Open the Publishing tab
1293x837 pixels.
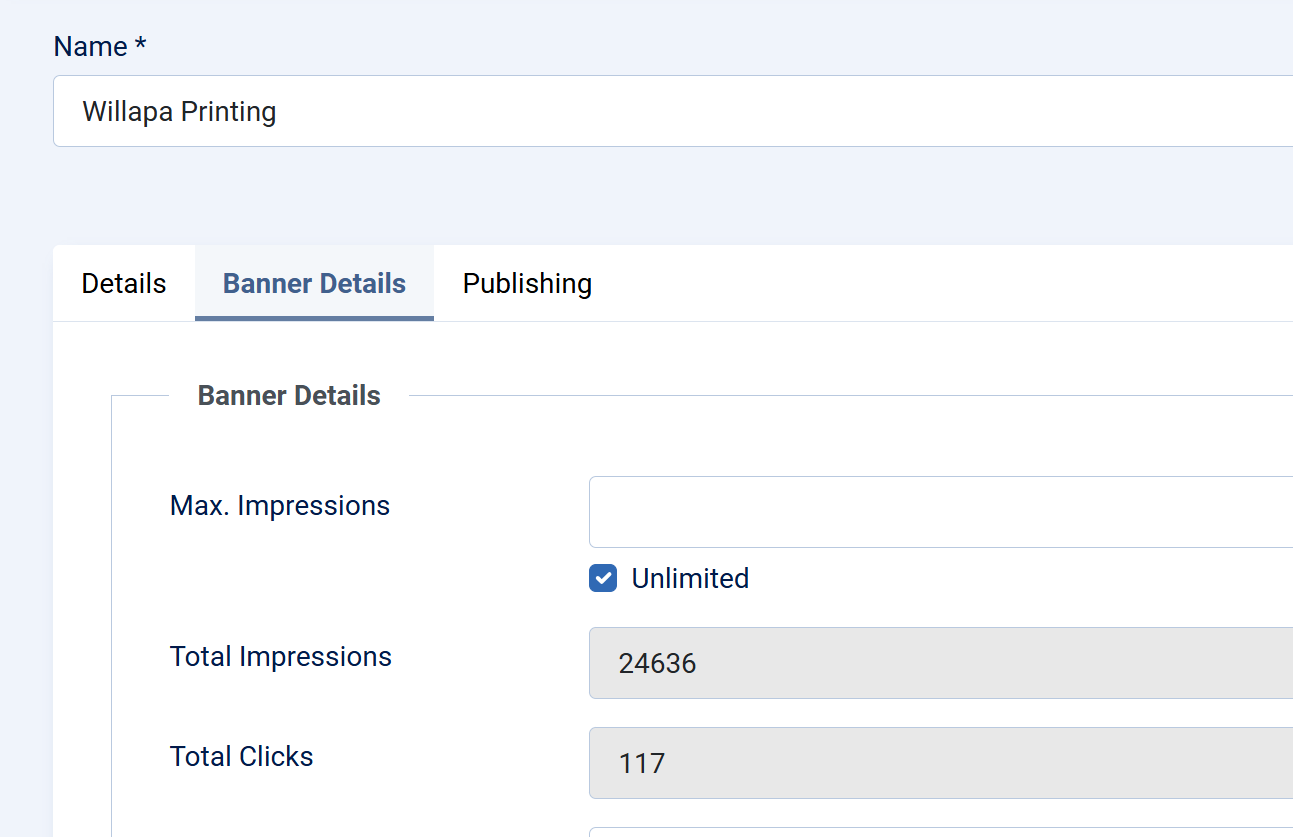pyautogui.click(x=527, y=283)
